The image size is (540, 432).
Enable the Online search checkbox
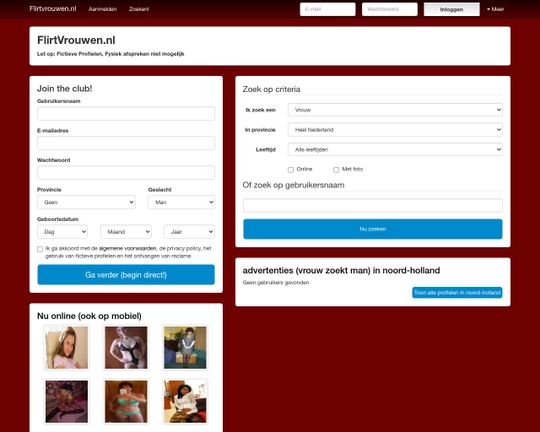point(291,170)
